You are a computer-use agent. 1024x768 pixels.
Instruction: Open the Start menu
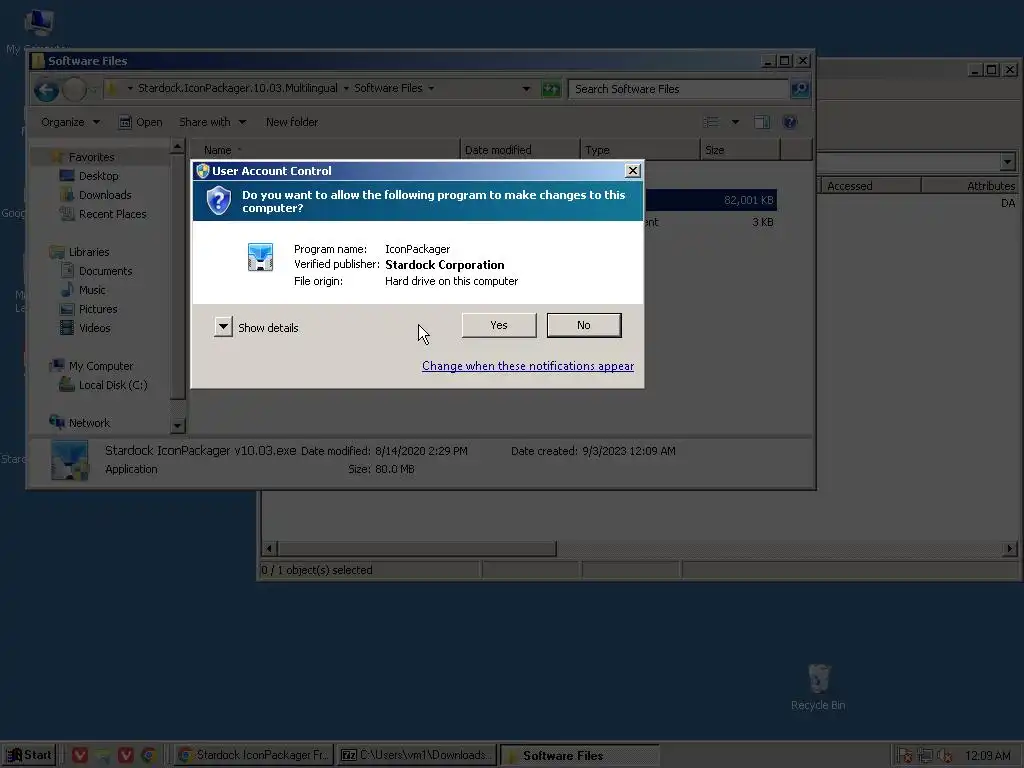[x=29, y=756]
